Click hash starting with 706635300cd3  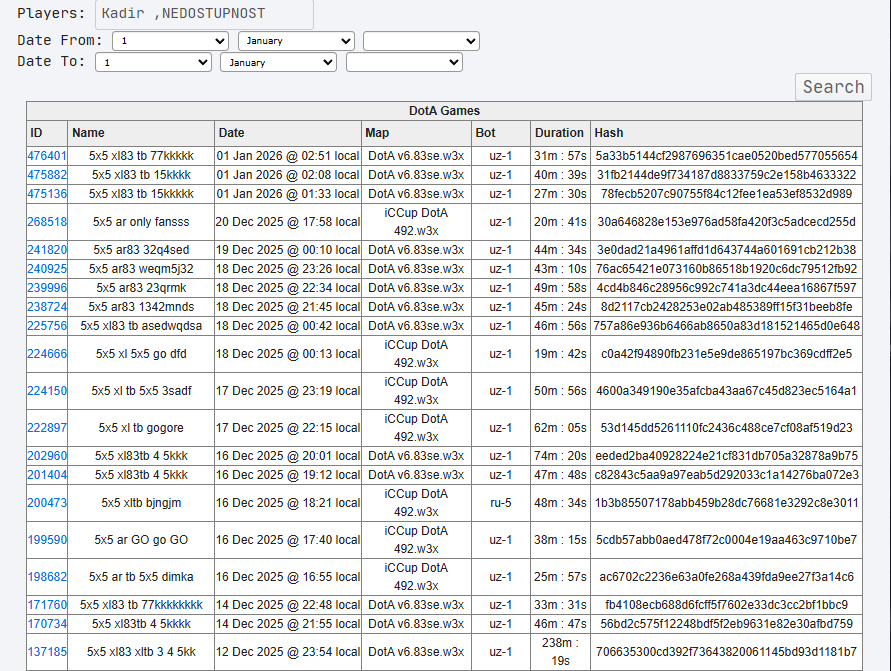726,652
